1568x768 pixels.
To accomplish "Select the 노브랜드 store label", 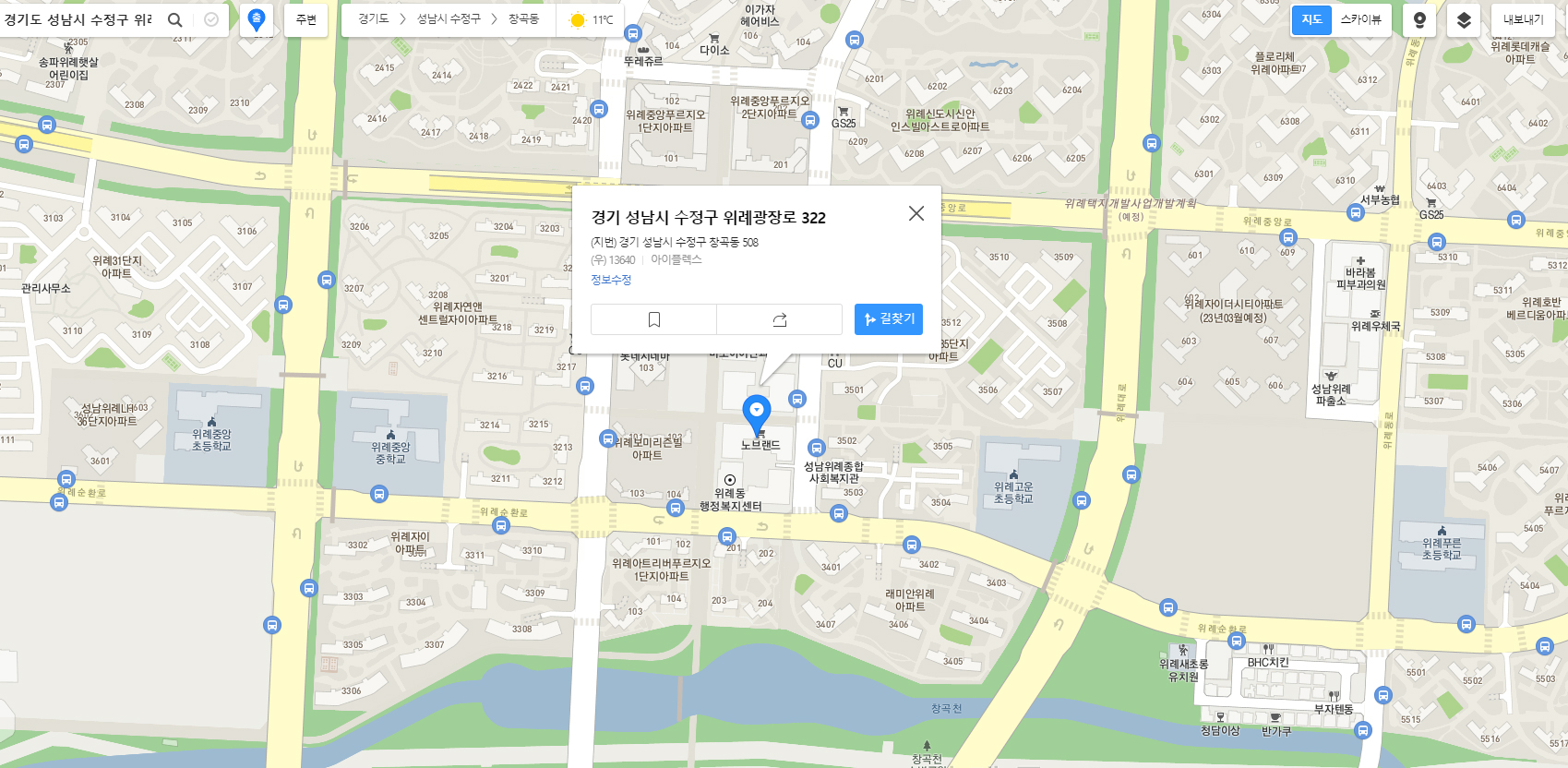I will (760, 445).
